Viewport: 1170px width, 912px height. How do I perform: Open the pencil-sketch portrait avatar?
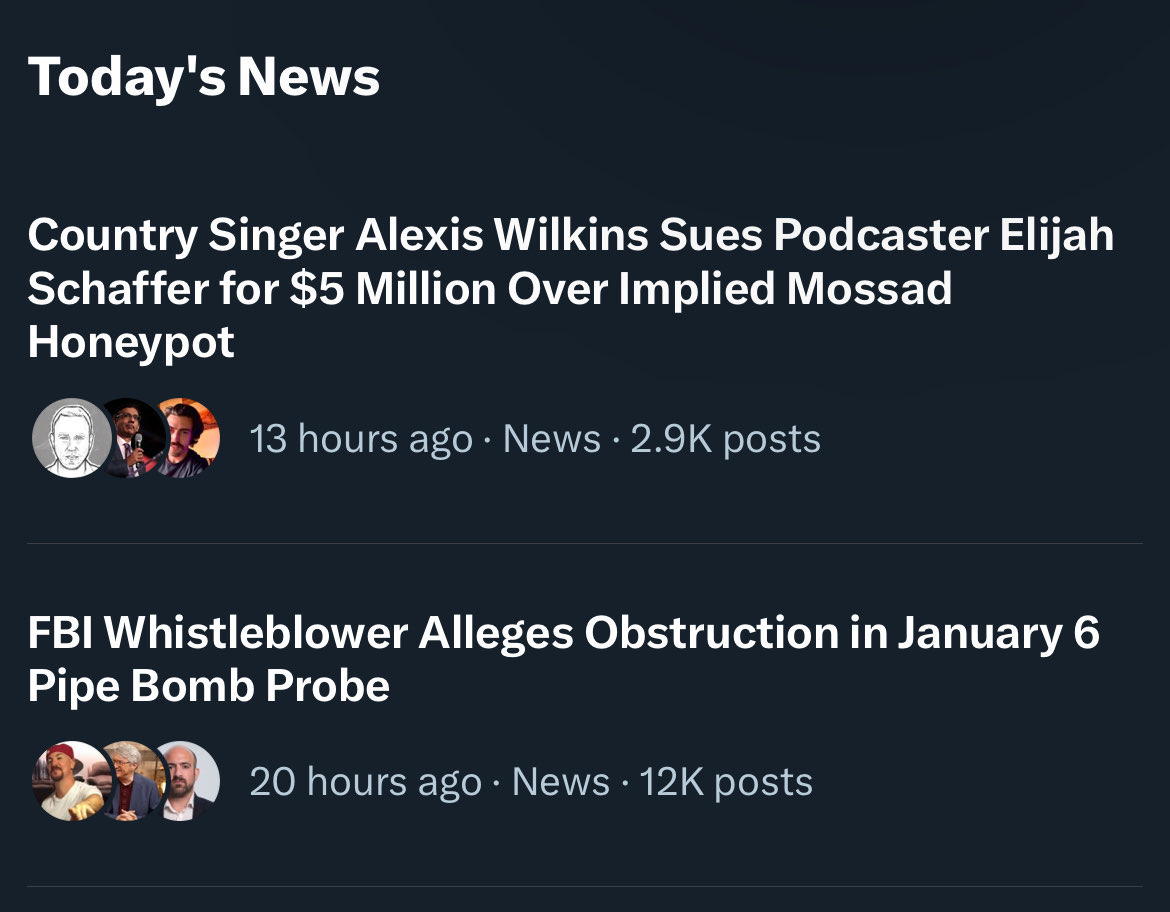click(x=70, y=437)
